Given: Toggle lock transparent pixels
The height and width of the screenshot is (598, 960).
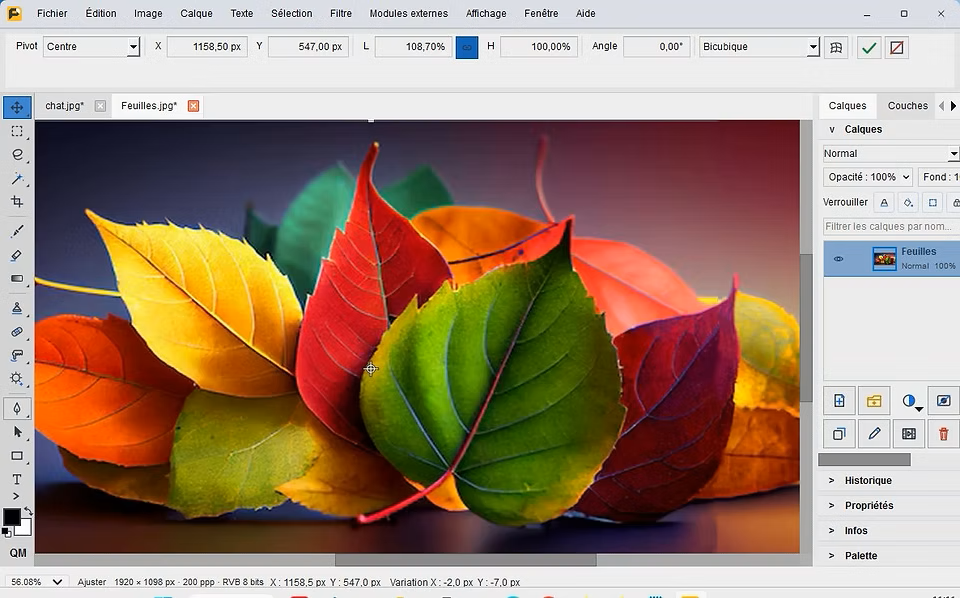Looking at the screenshot, I should coord(883,203).
